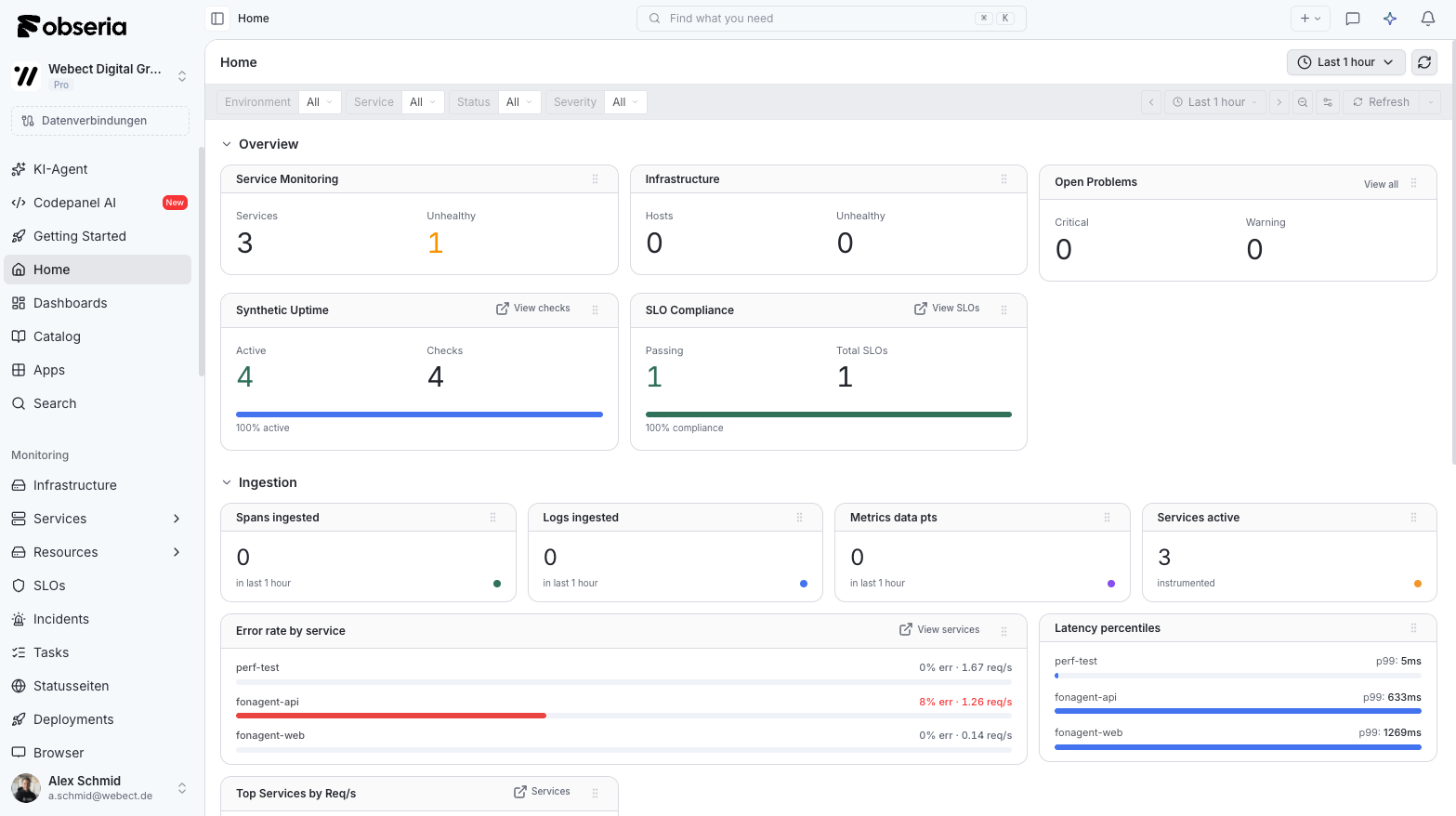Viewport: 1456px width, 816px height.
Task: Toggle the sidebar panel icon
Action: click(217, 19)
